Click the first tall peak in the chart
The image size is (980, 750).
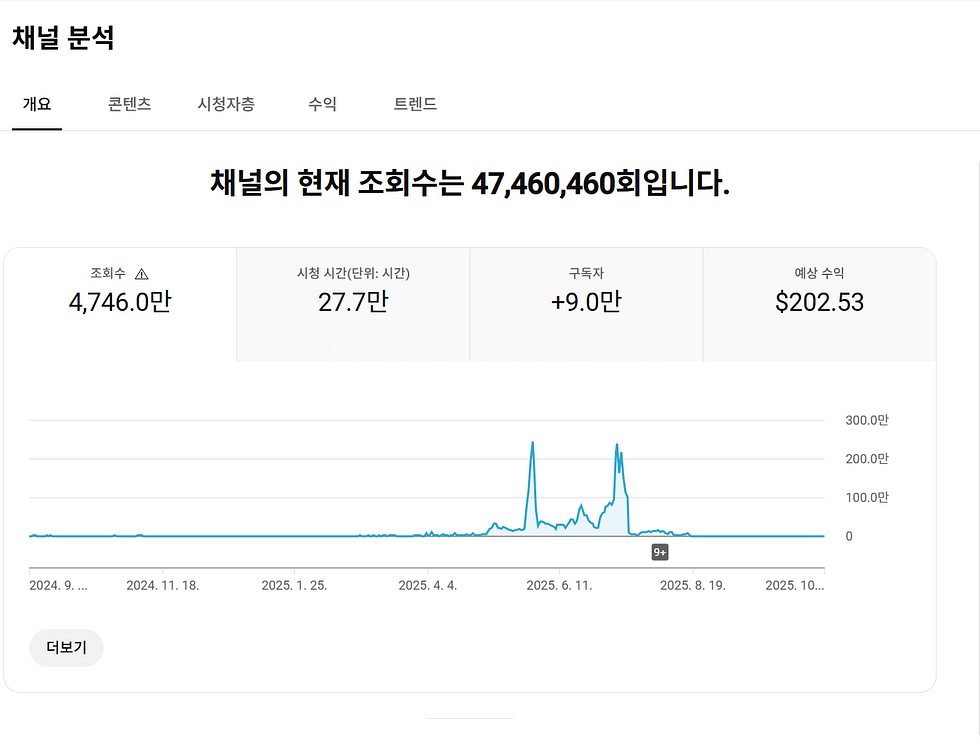[532, 443]
